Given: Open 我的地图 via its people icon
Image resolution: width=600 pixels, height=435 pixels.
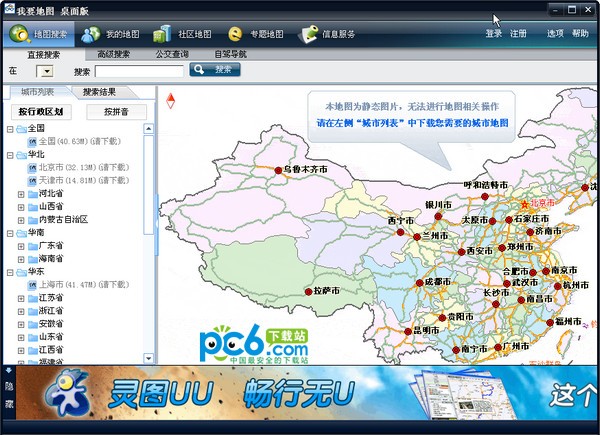Looking at the screenshot, I should (x=91, y=33).
